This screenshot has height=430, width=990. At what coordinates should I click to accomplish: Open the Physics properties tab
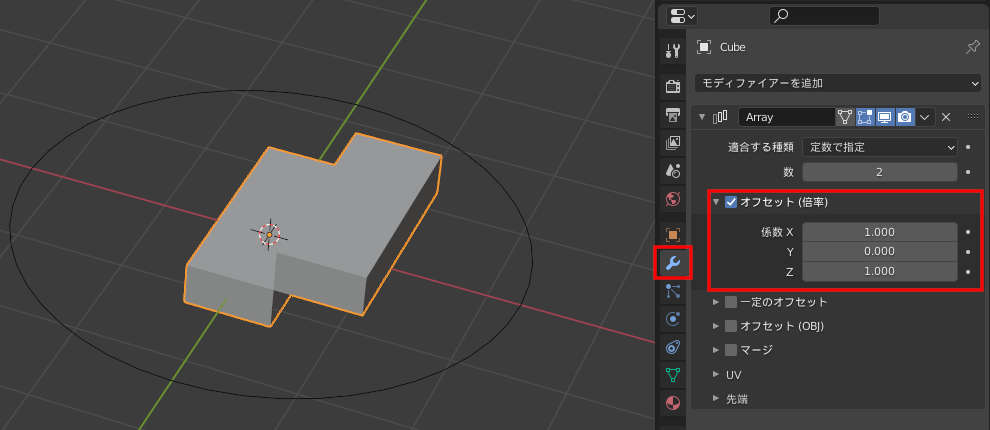[673, 319]
